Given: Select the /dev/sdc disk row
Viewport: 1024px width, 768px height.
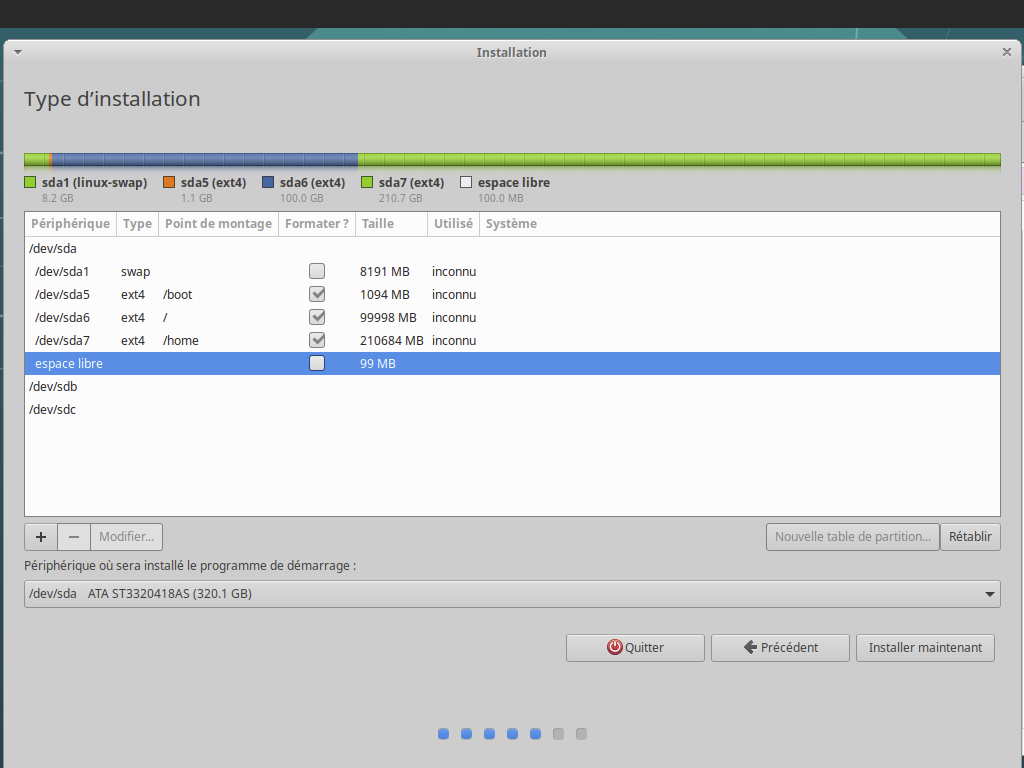Looking at the screenshot, I should pyautogui.click(x=54, y=409).
